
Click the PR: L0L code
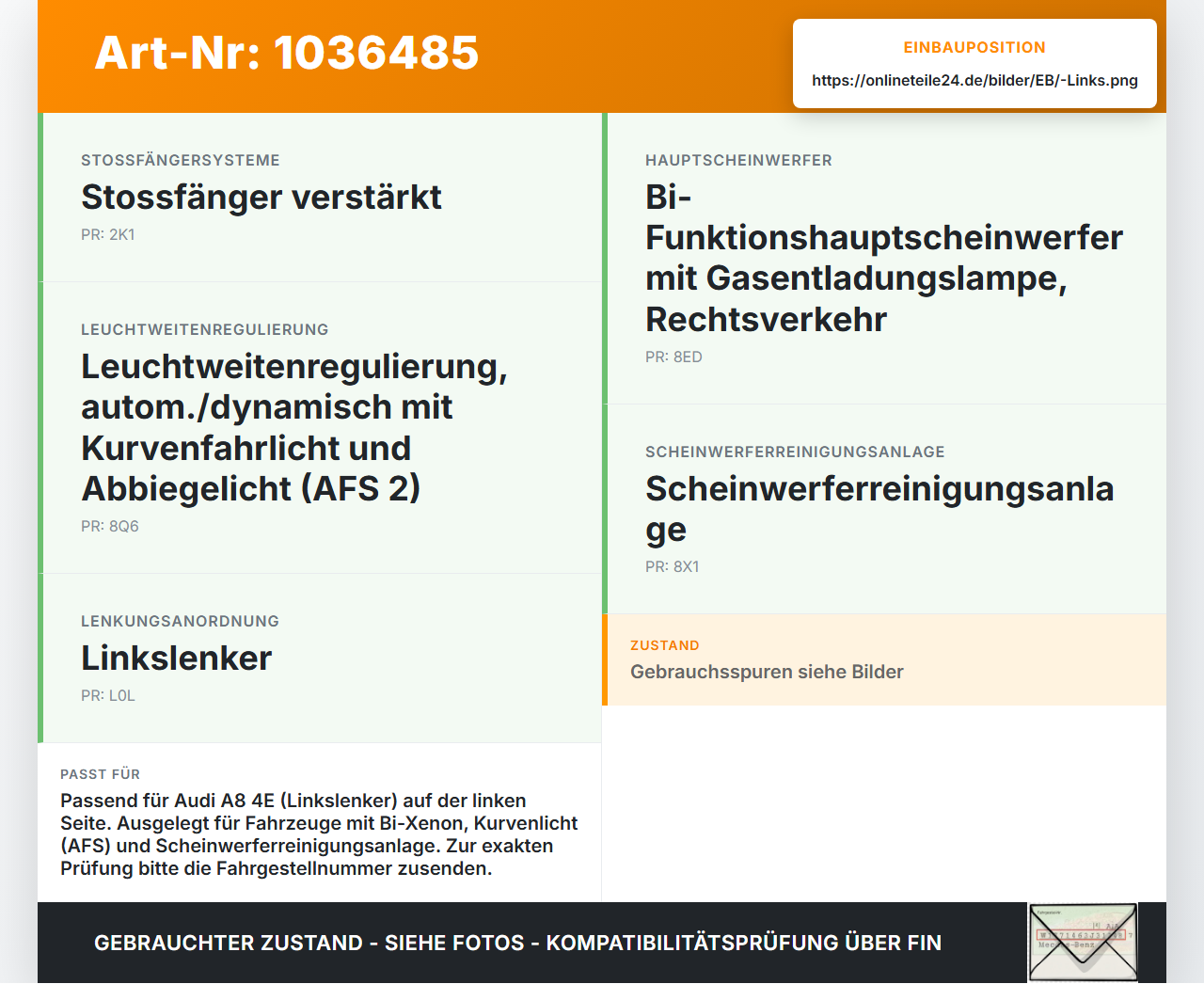tap(108, 696)
